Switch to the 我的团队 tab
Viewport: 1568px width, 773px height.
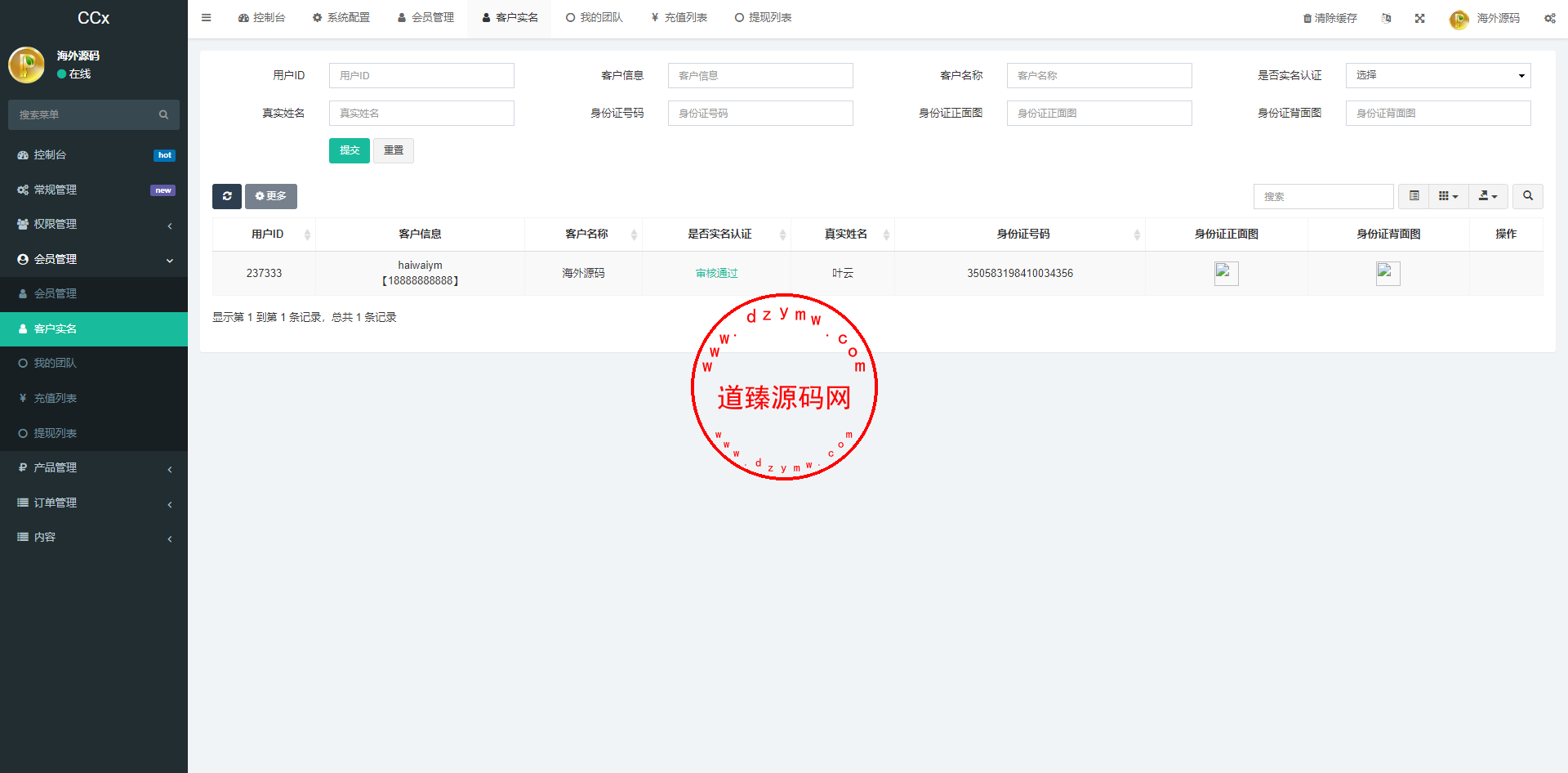(594, 18)
